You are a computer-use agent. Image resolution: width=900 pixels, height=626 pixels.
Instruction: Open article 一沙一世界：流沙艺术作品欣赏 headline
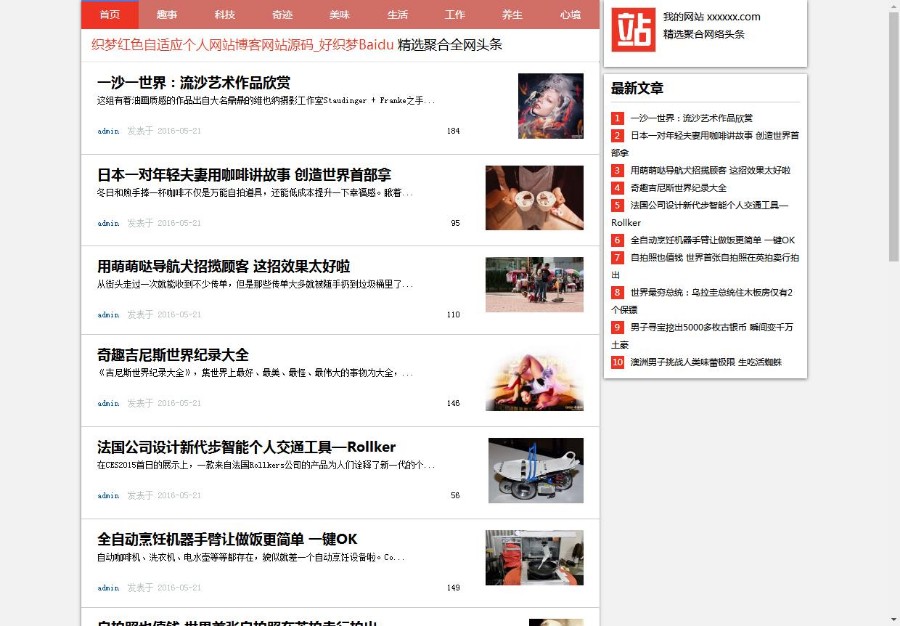click(193, 83)
